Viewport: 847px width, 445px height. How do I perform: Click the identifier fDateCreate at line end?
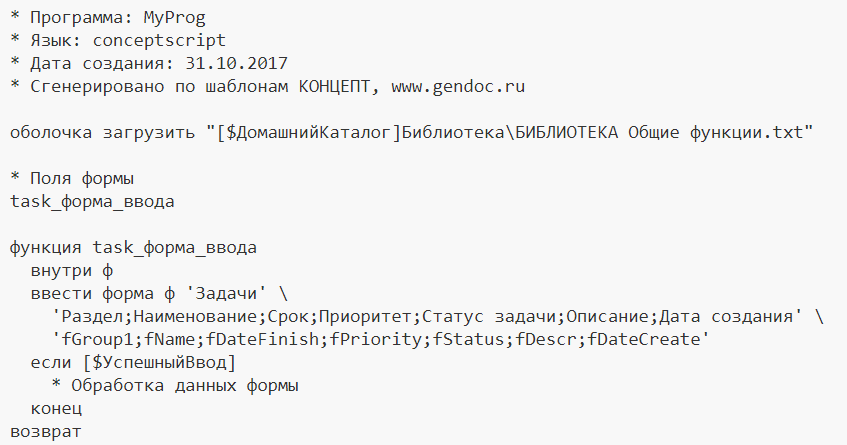[643, 339]
